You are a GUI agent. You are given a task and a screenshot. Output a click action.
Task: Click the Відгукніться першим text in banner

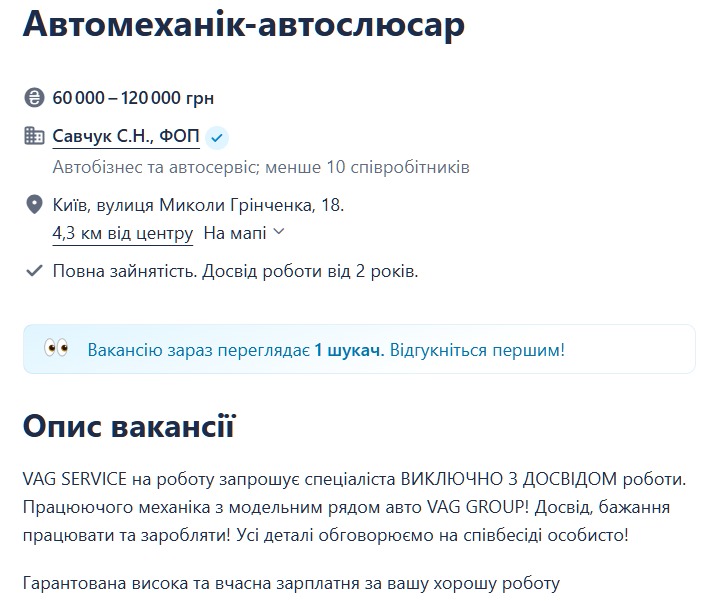tap(476, 350)
